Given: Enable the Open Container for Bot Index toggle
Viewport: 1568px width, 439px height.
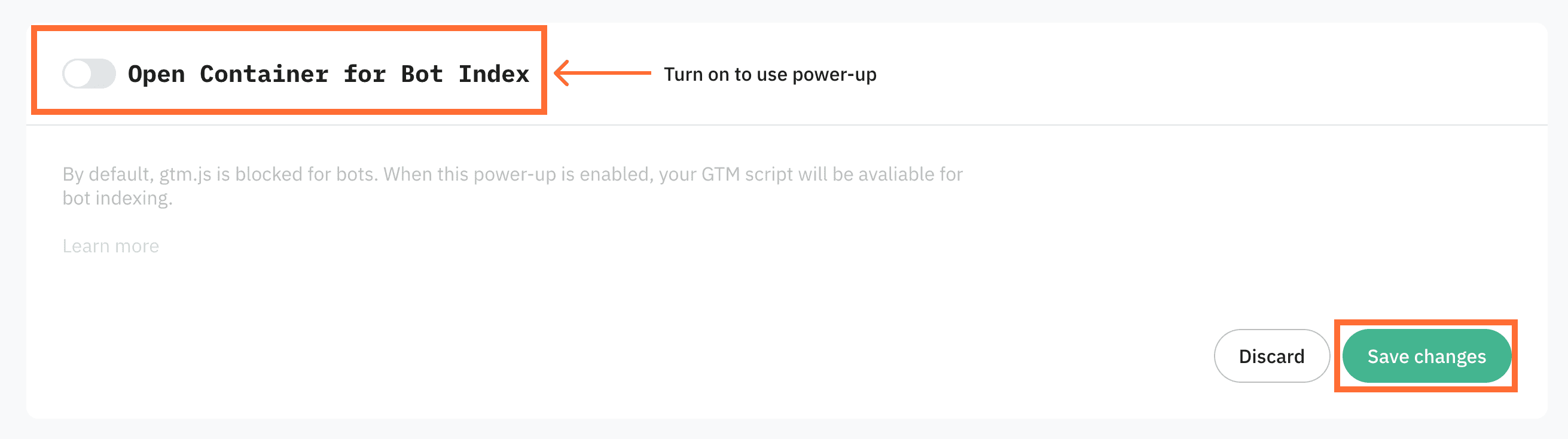Looking at the screenshot, I should [89, 74].
